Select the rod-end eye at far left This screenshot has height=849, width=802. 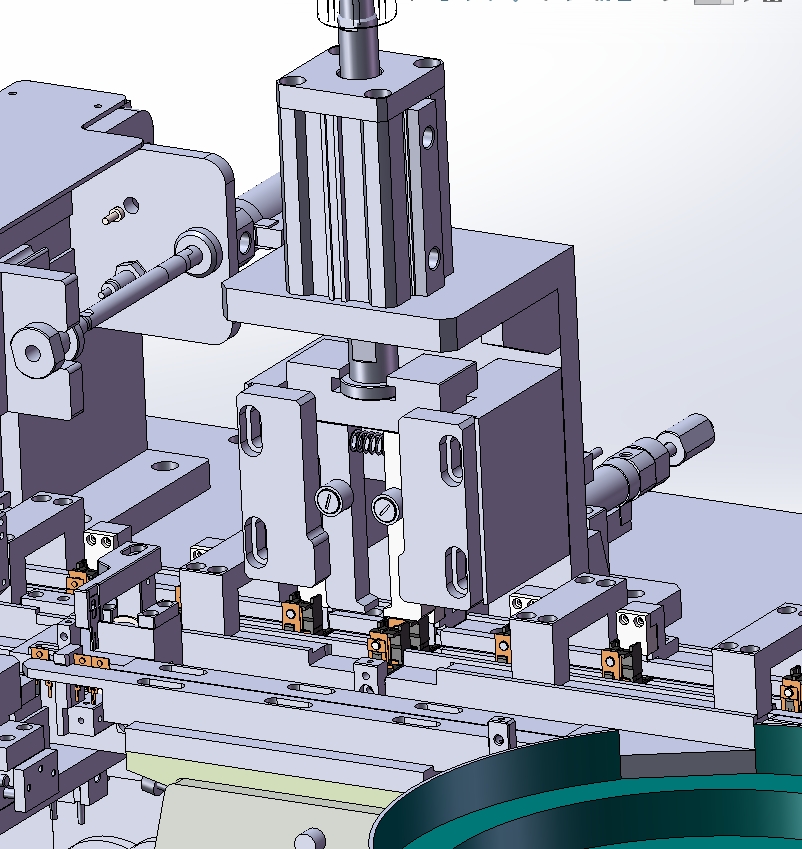37,351
